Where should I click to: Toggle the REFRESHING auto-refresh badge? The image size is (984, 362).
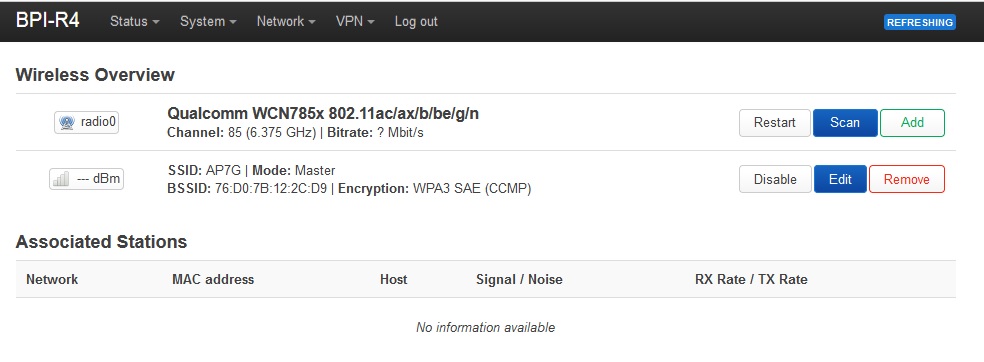pos(919,22)
